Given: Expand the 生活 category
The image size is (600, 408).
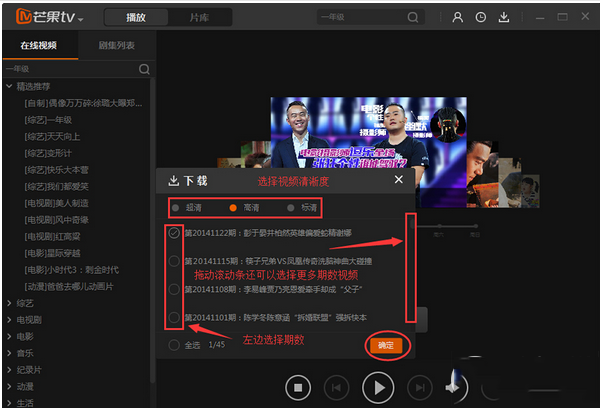Looking at the screenshot, I should point(9,403).
